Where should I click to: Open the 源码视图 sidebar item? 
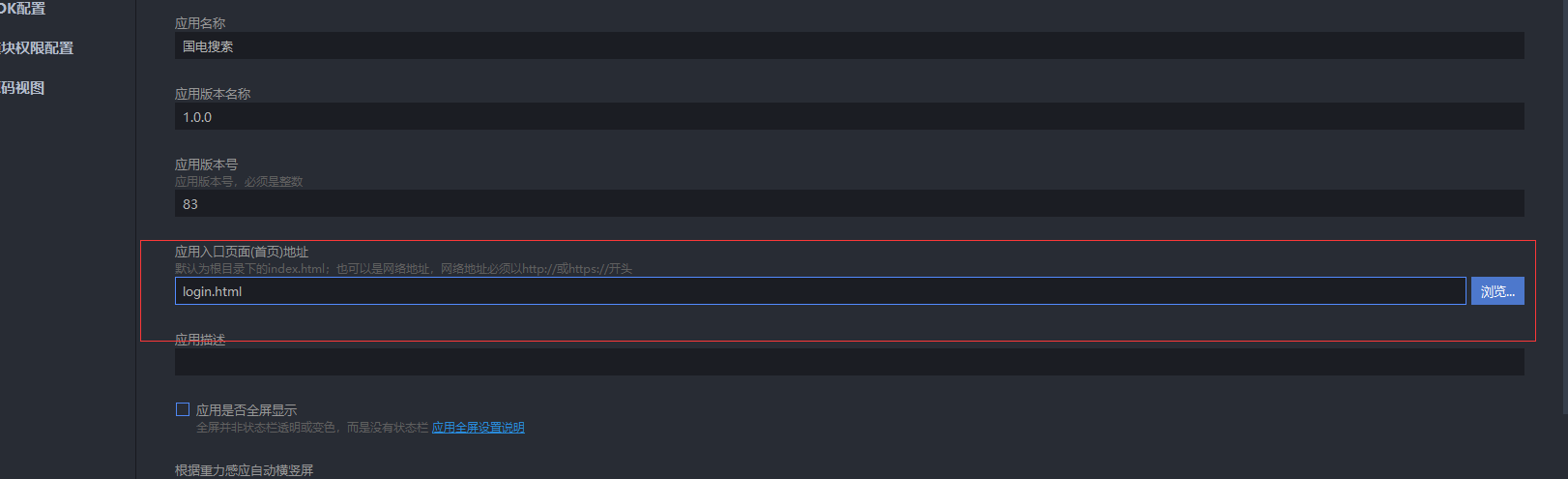[21, 88]
